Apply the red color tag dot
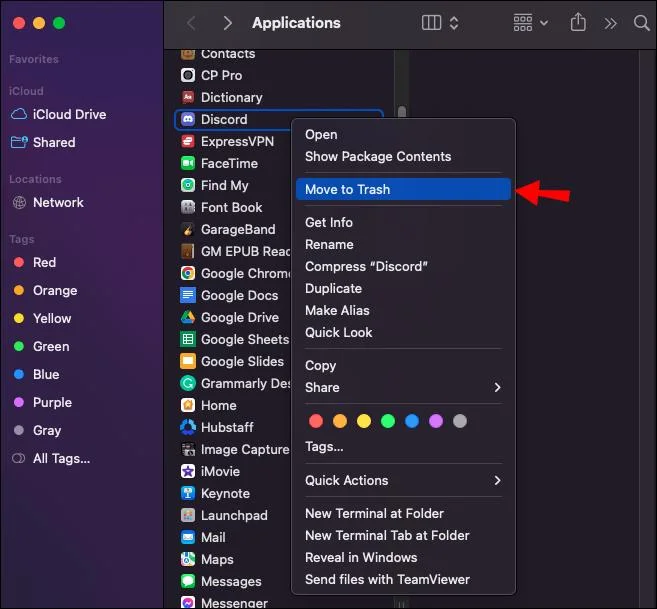The image size is (657, 609). 316,421
